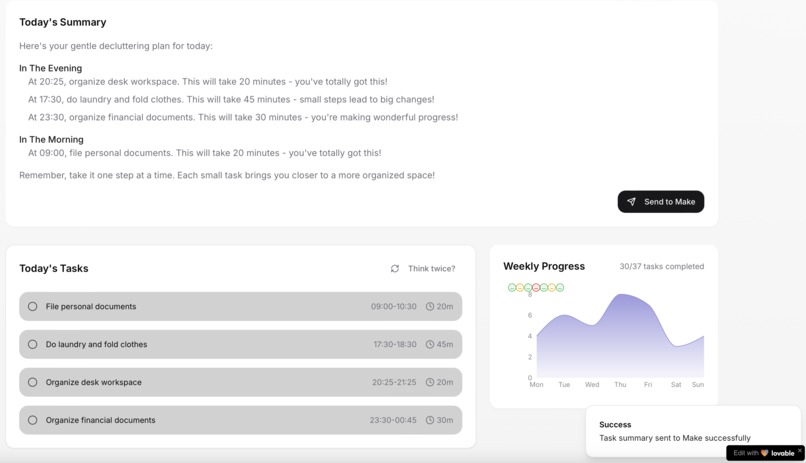
Task: Click the Sun label on the chart axis
Action: [698, 384]
